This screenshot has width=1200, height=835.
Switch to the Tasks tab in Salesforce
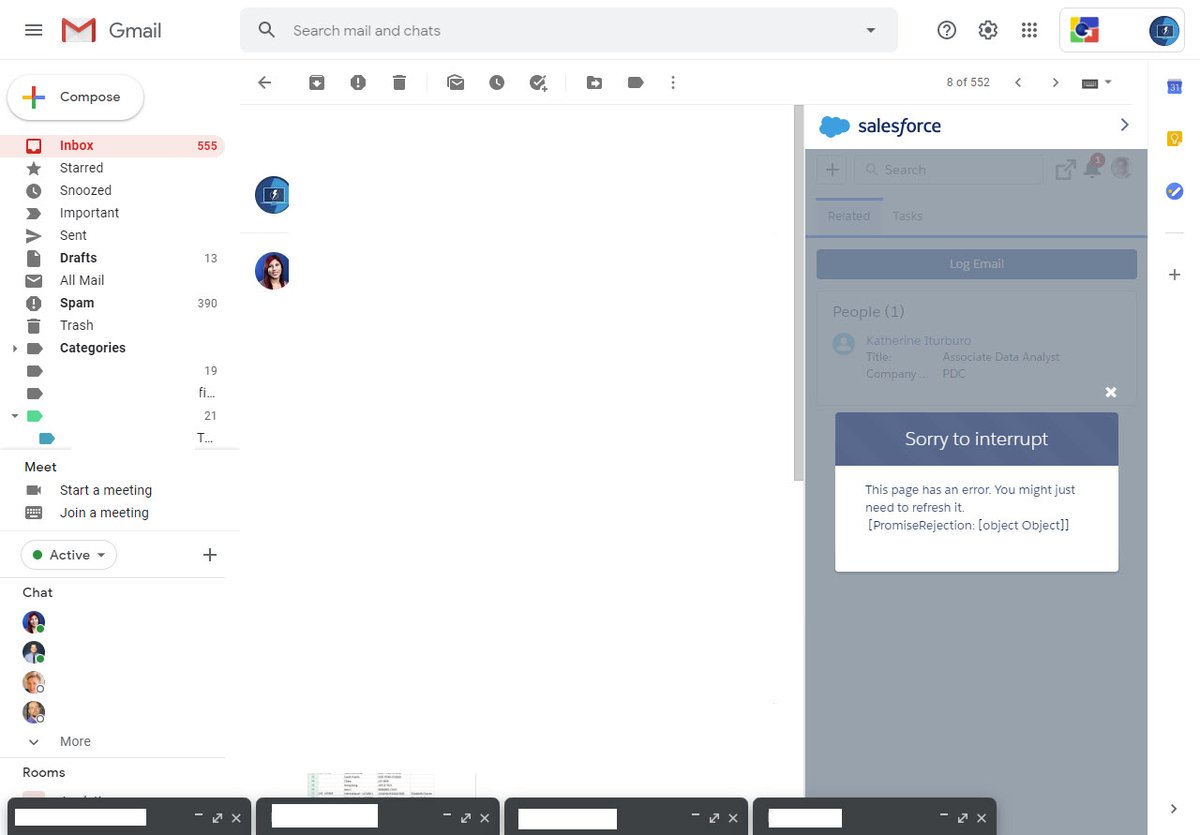pos(908,216)
